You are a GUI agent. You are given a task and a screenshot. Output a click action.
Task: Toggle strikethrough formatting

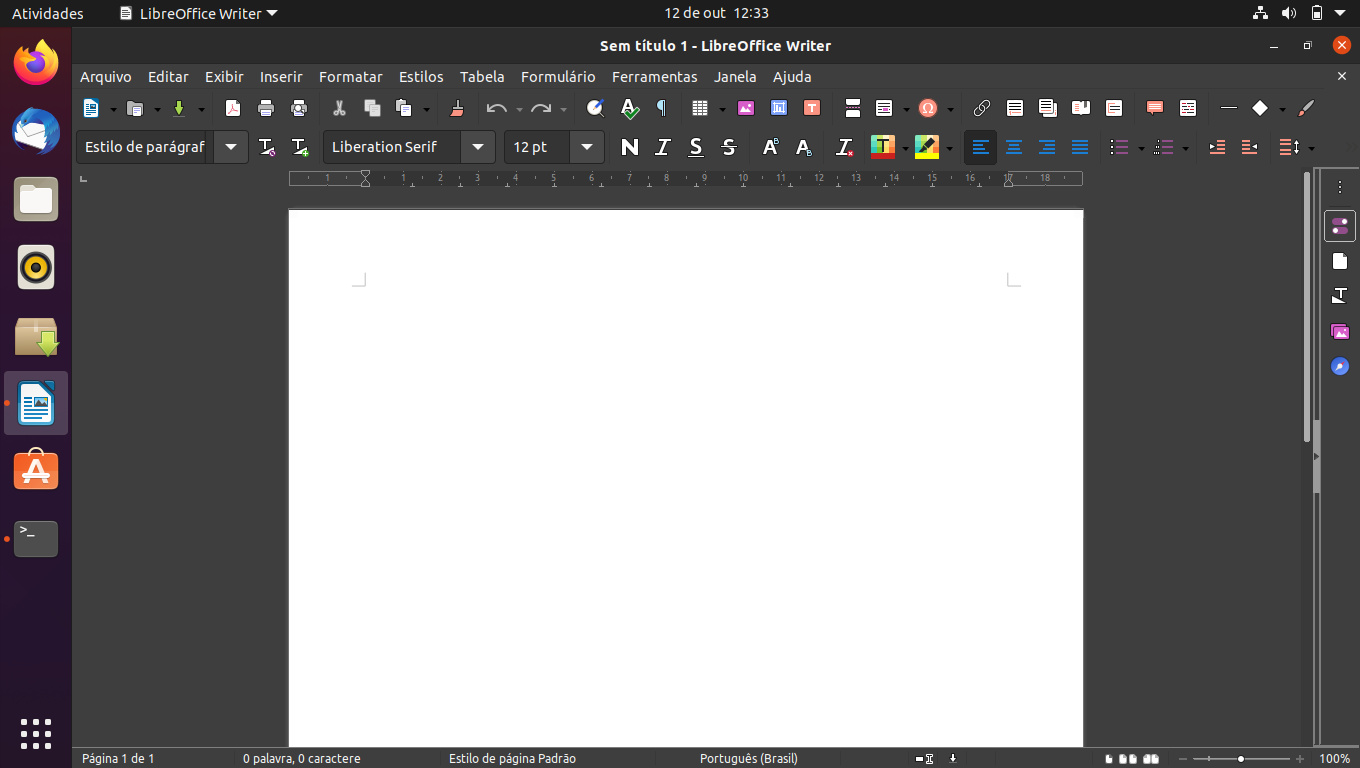pos(729,147)
